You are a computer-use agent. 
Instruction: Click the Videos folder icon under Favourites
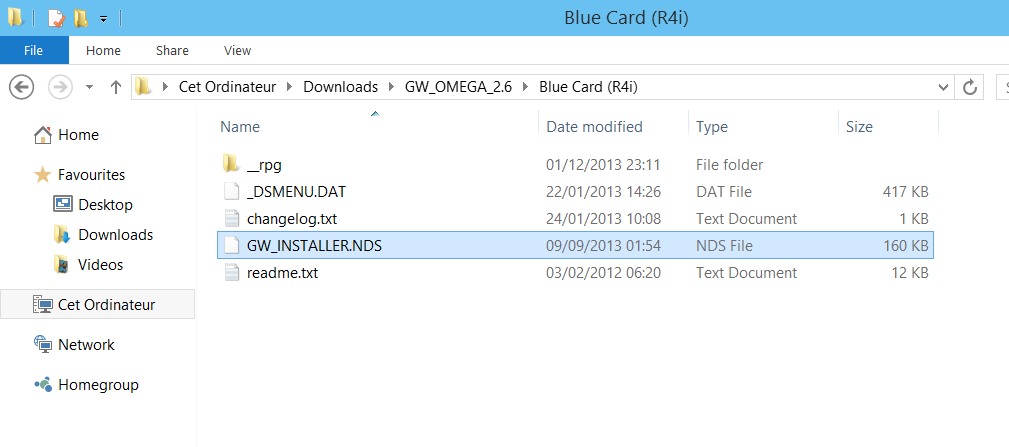coord(62,264)
